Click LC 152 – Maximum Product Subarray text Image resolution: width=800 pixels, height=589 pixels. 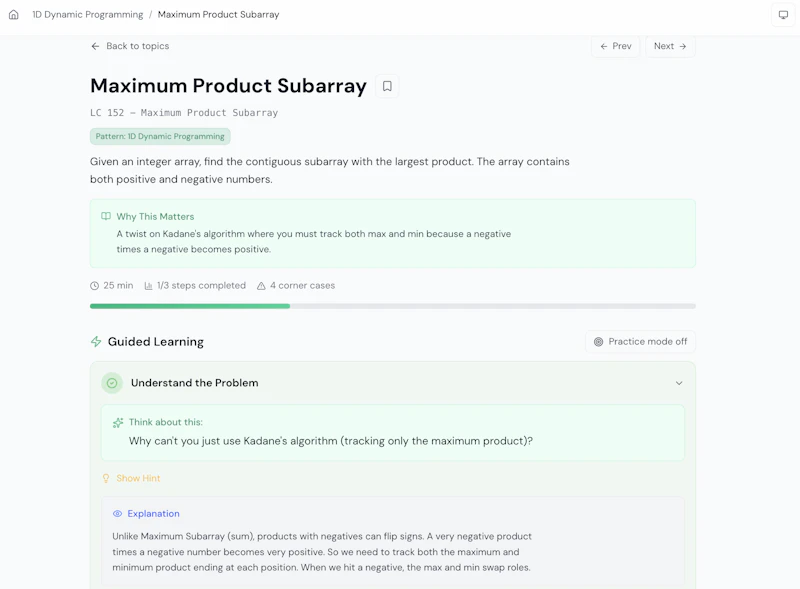(184, 113)
